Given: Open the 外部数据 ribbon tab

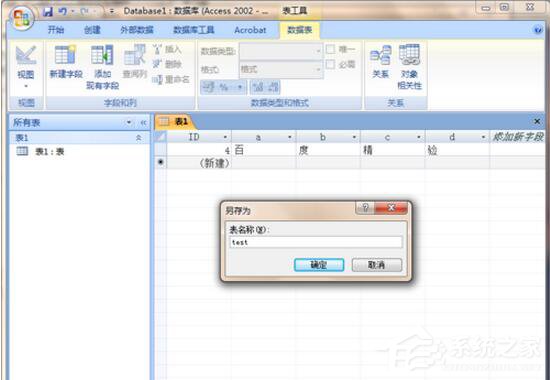Looking at the screenshot, I should (x=137, y=30).
